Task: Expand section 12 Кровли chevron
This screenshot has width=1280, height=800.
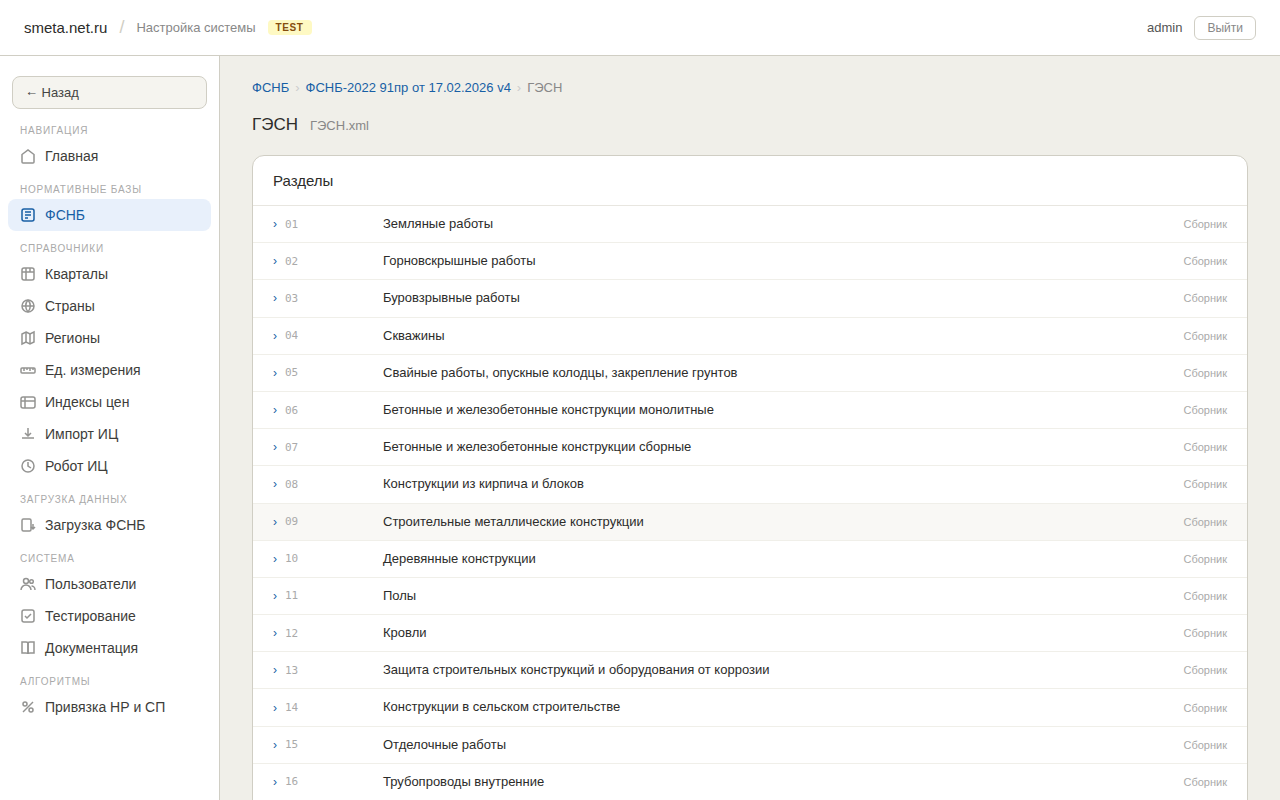Action: (275, 633)
